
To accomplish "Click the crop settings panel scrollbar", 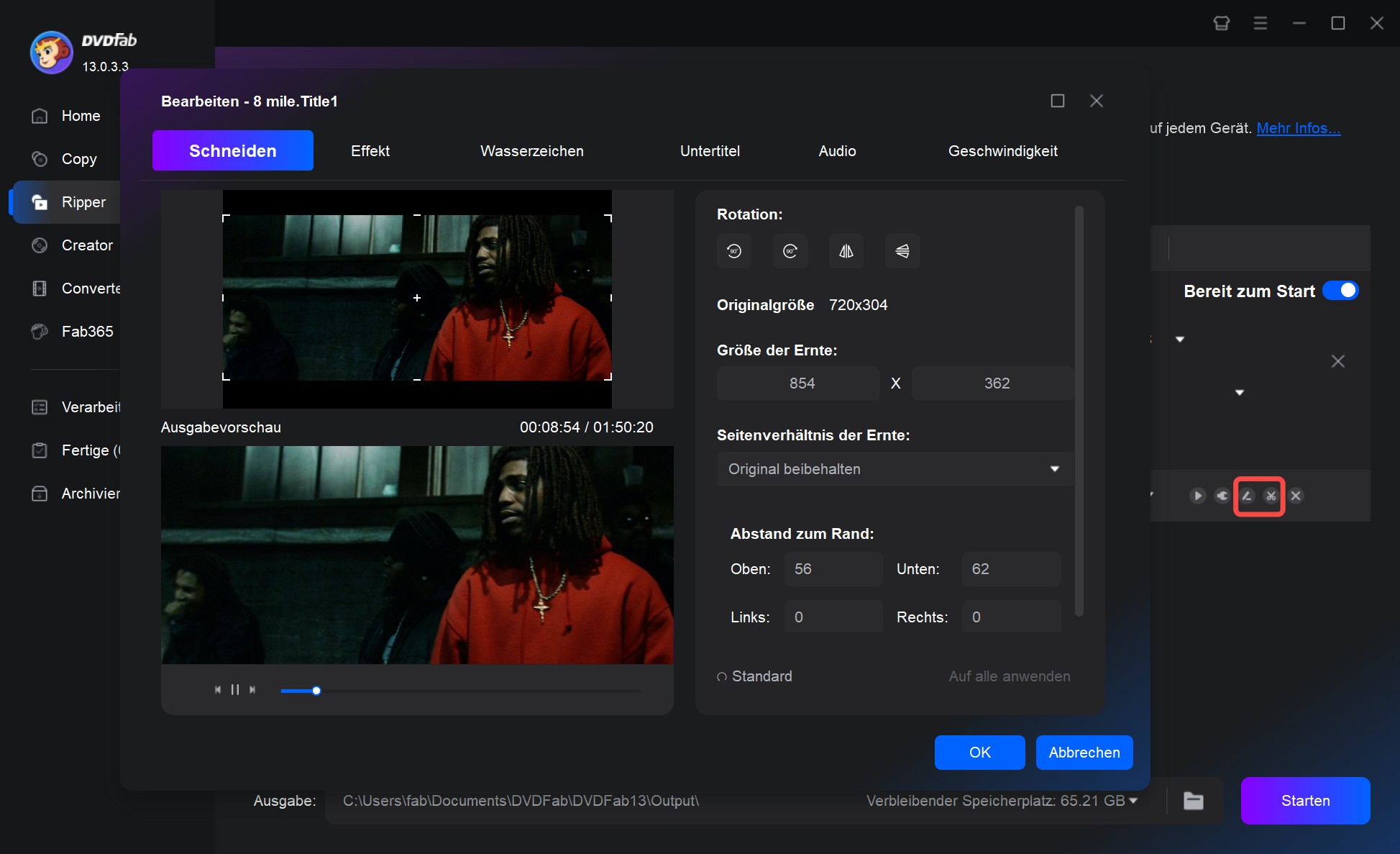I will (1079, 412).
